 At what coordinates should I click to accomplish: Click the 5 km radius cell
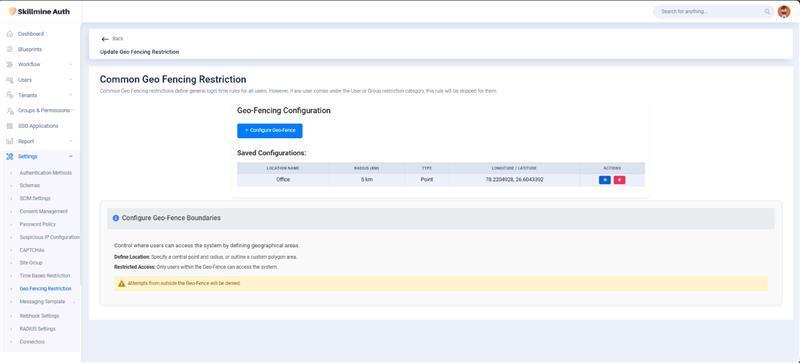tap(367, 180)
